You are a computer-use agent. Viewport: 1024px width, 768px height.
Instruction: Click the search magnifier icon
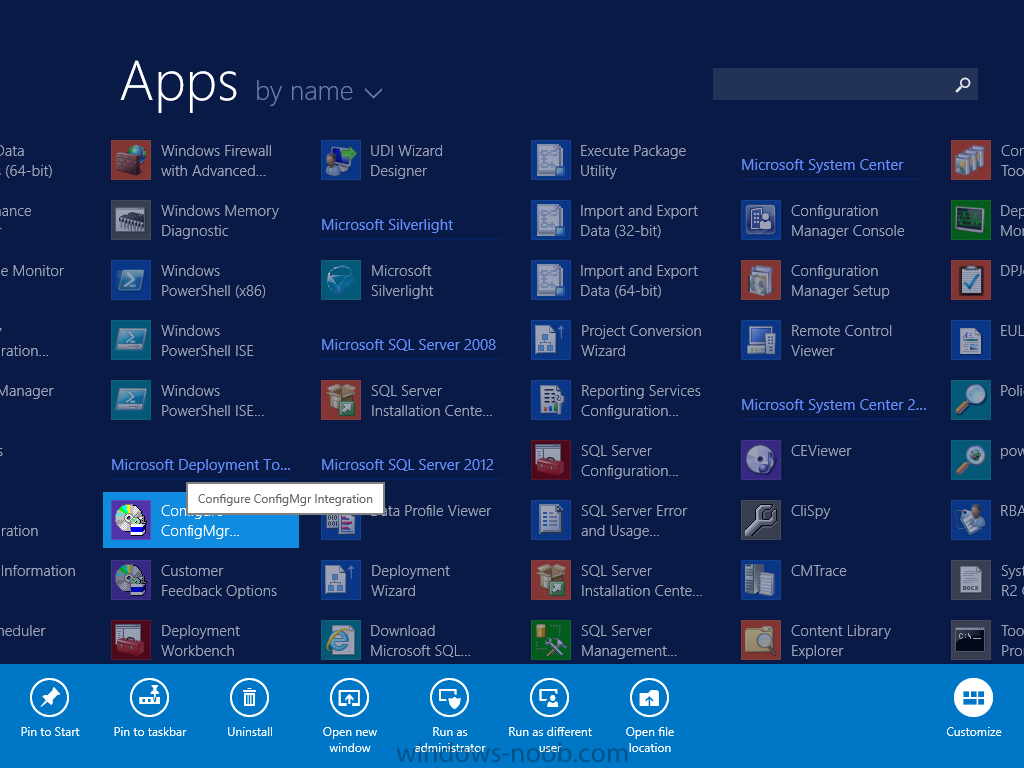click(x=963, y=84)
